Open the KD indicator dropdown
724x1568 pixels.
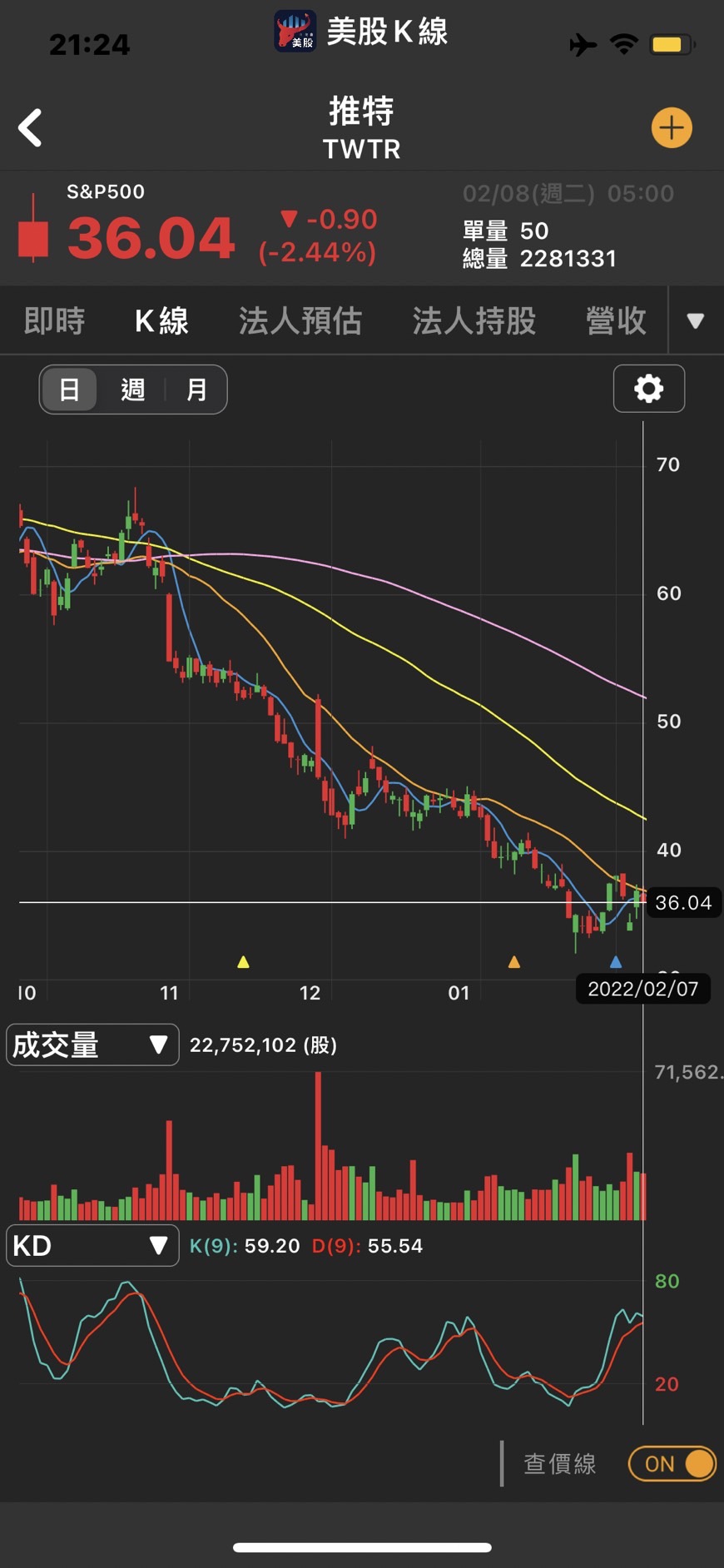point(92,1245)
